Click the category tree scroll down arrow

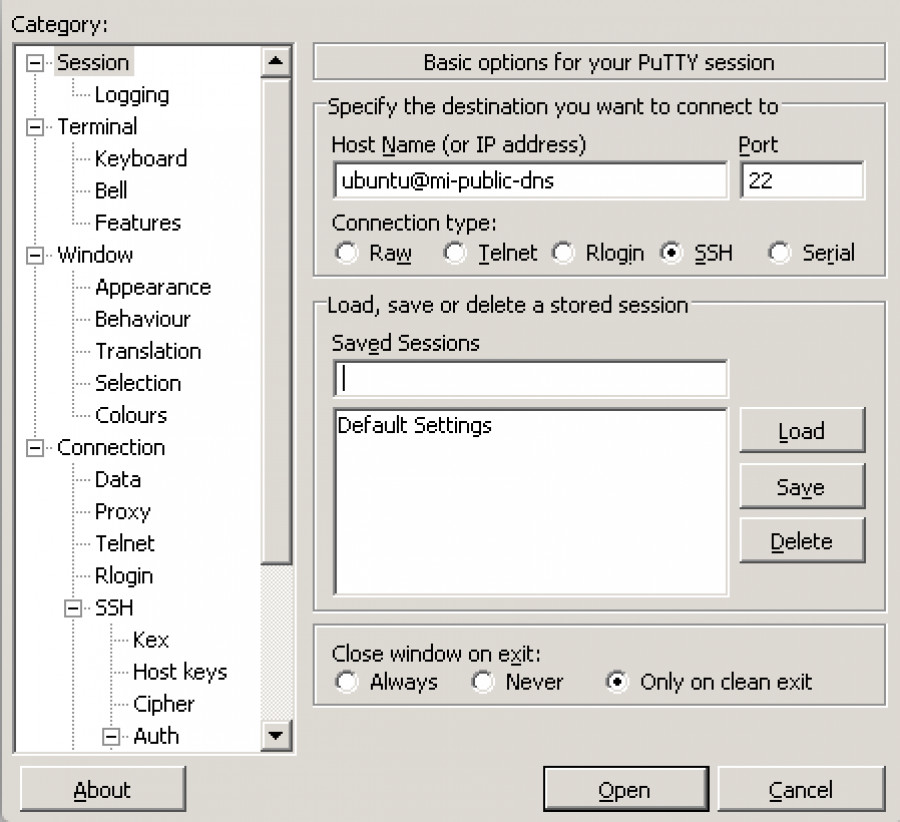276,736
